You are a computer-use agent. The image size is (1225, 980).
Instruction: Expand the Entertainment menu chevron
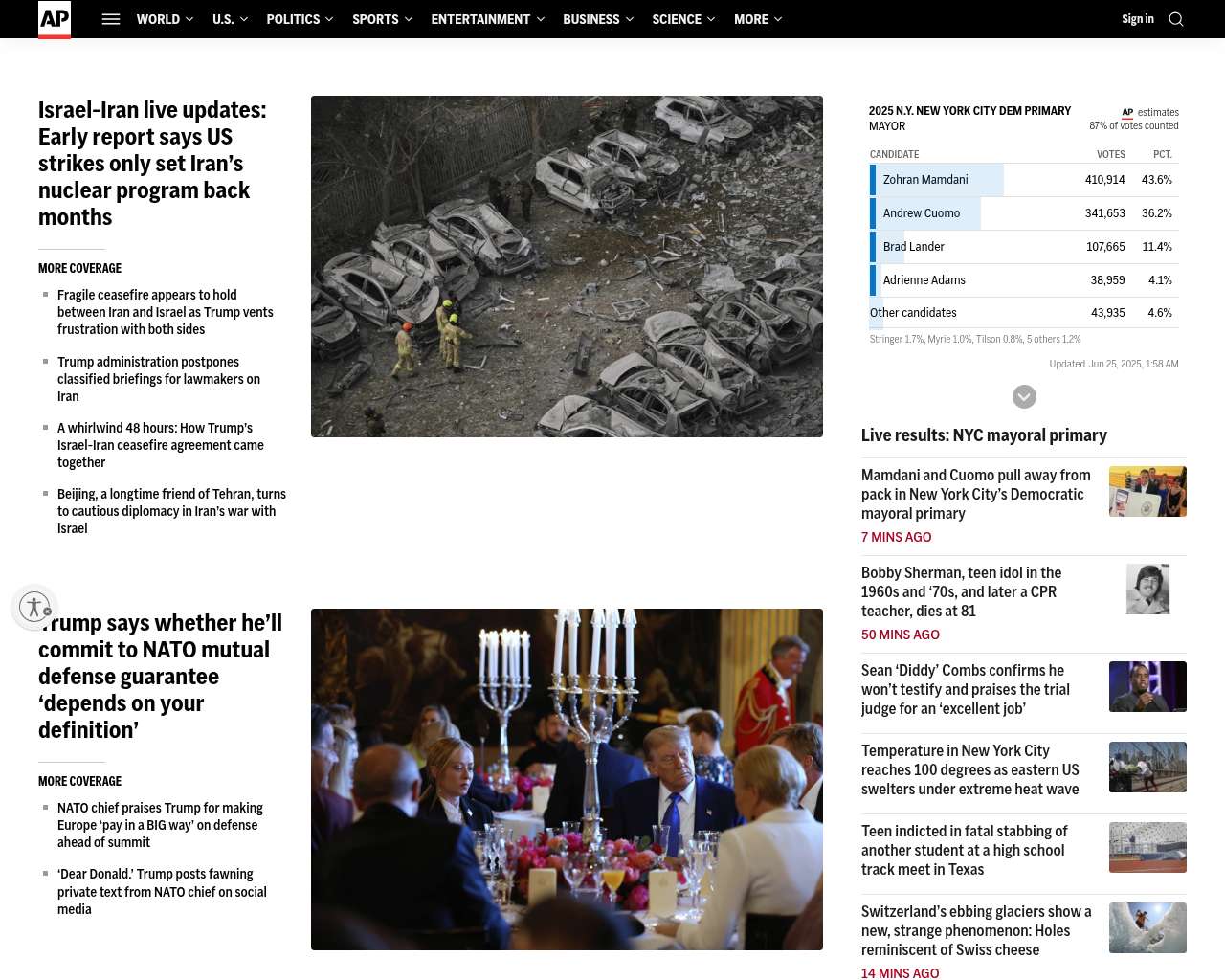[x=540, y=19]
